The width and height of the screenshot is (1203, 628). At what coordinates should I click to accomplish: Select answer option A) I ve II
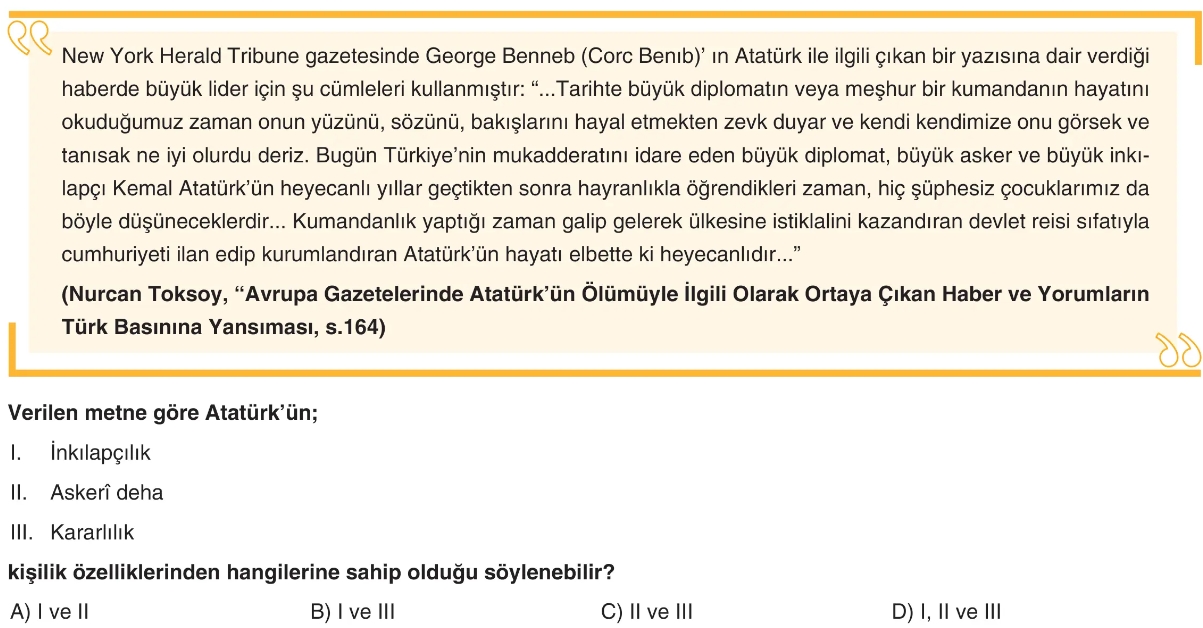click(49, 612)
